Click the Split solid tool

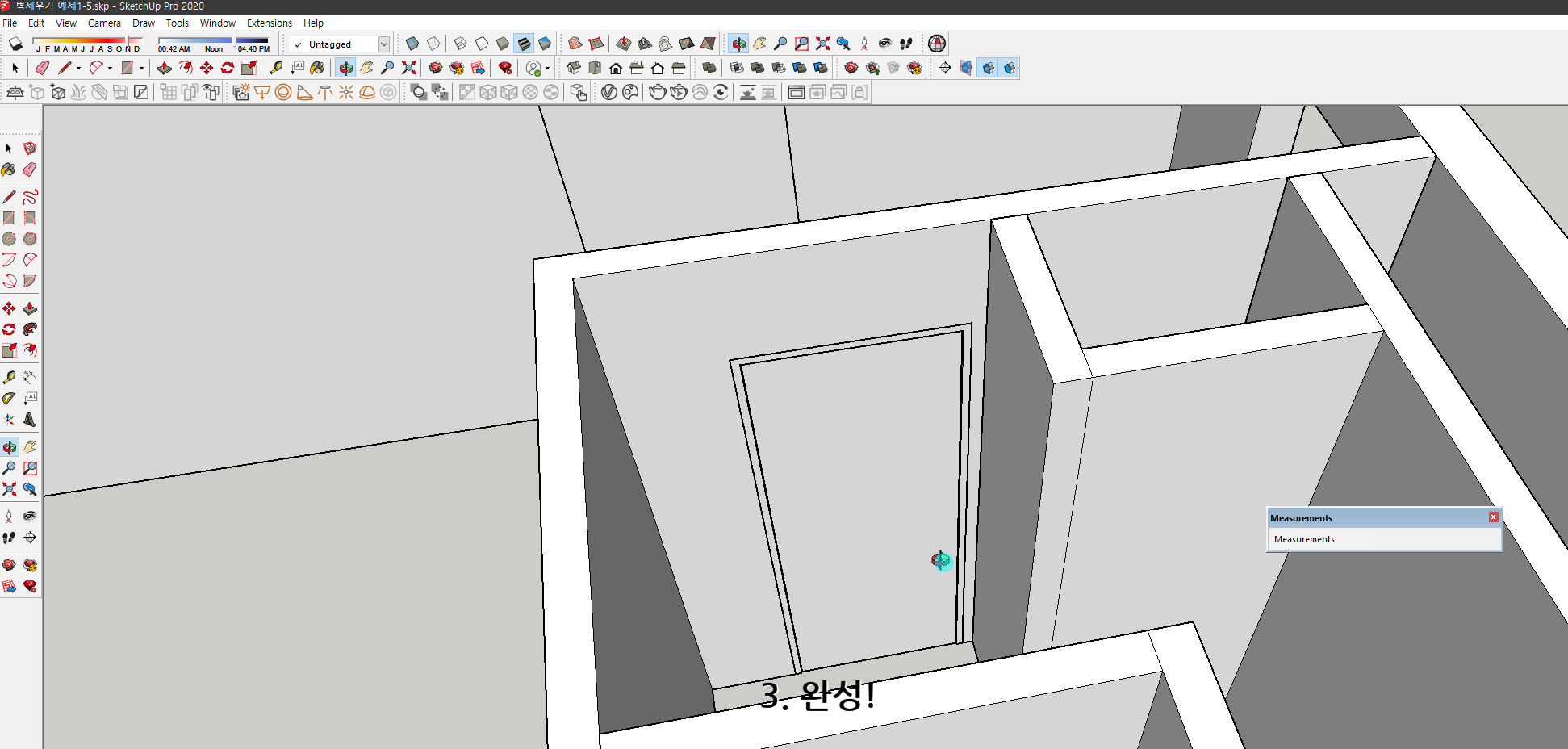coord(821,68)
